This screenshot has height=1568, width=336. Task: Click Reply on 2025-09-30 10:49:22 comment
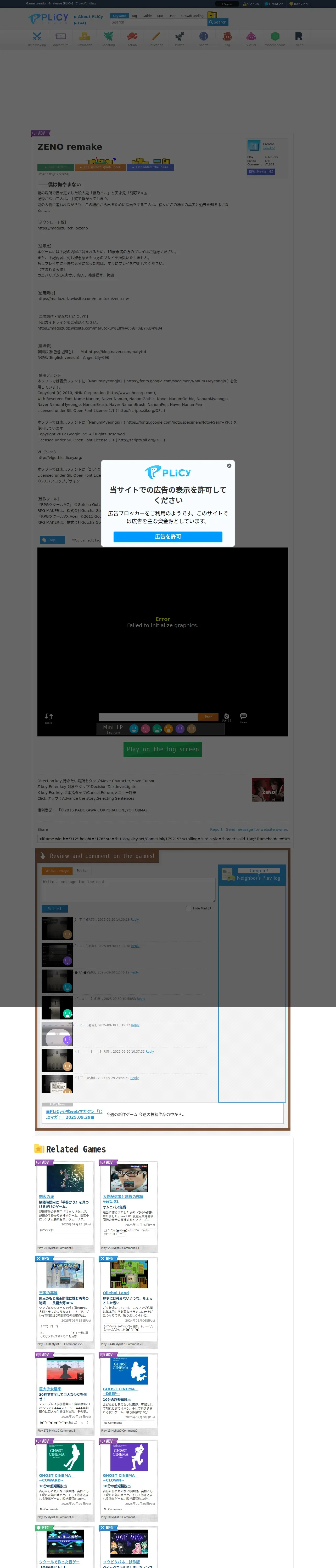135,1024
